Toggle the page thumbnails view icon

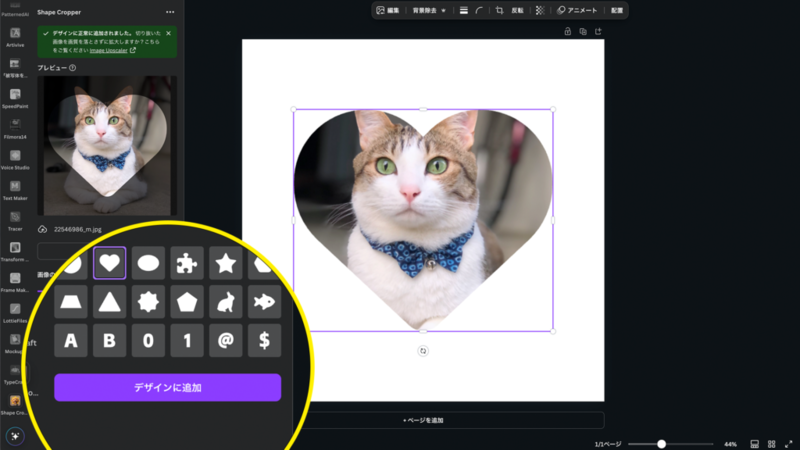point(755,444)
